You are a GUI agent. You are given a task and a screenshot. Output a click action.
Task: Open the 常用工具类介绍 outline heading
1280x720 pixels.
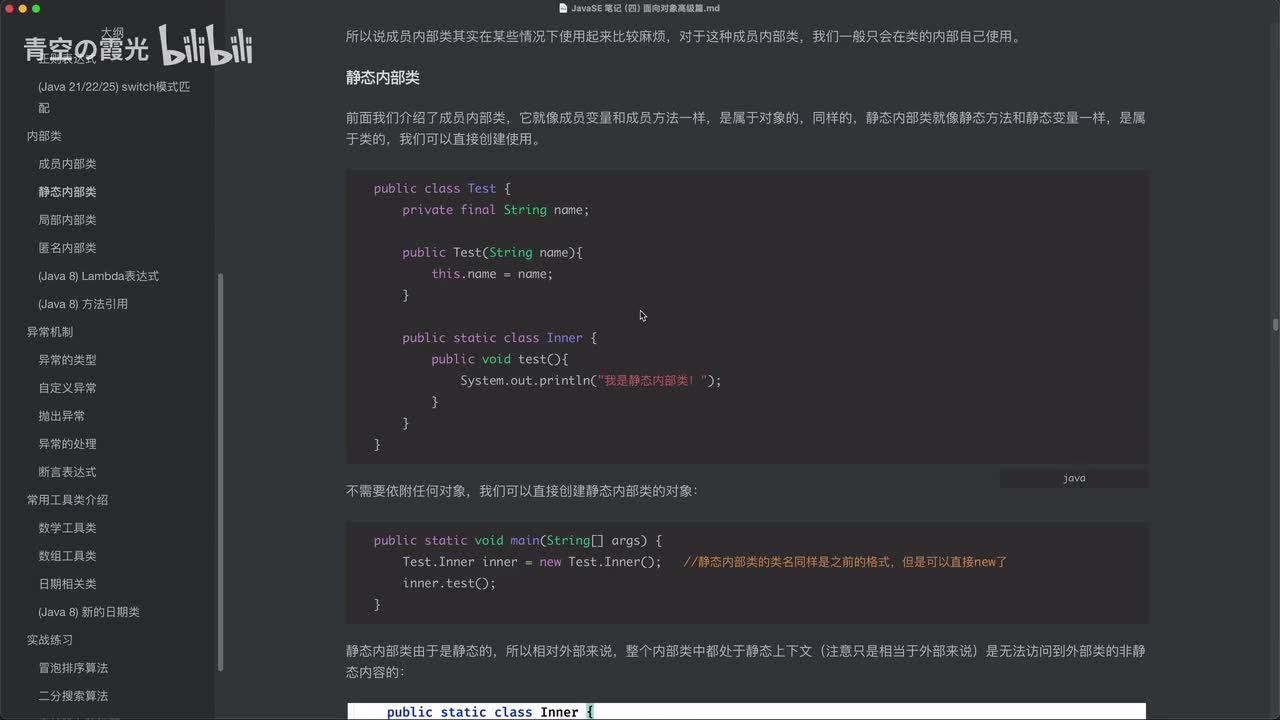click(67, 500)
